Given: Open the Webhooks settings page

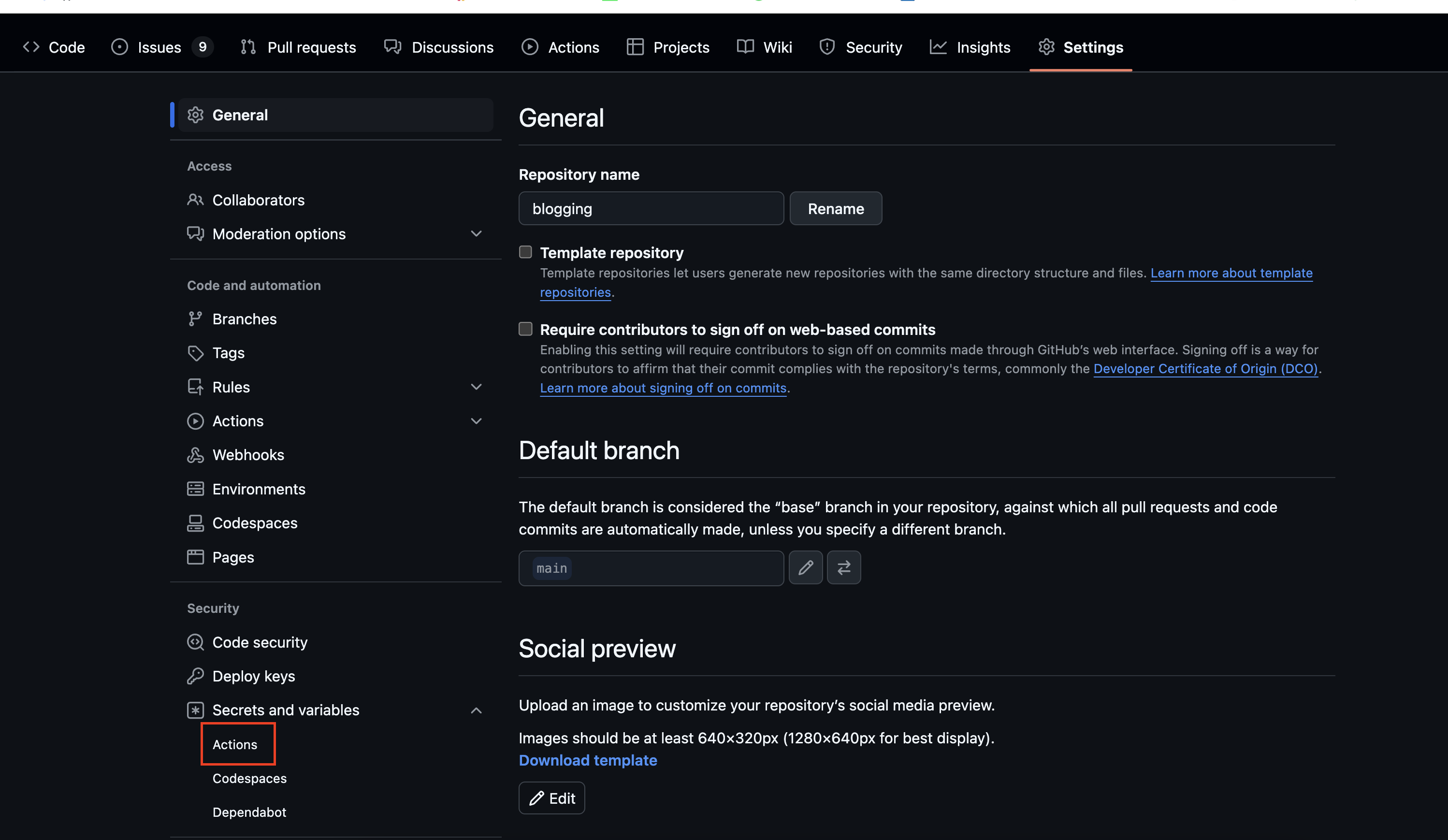Looking at the screenshot, I should [248, 454].
